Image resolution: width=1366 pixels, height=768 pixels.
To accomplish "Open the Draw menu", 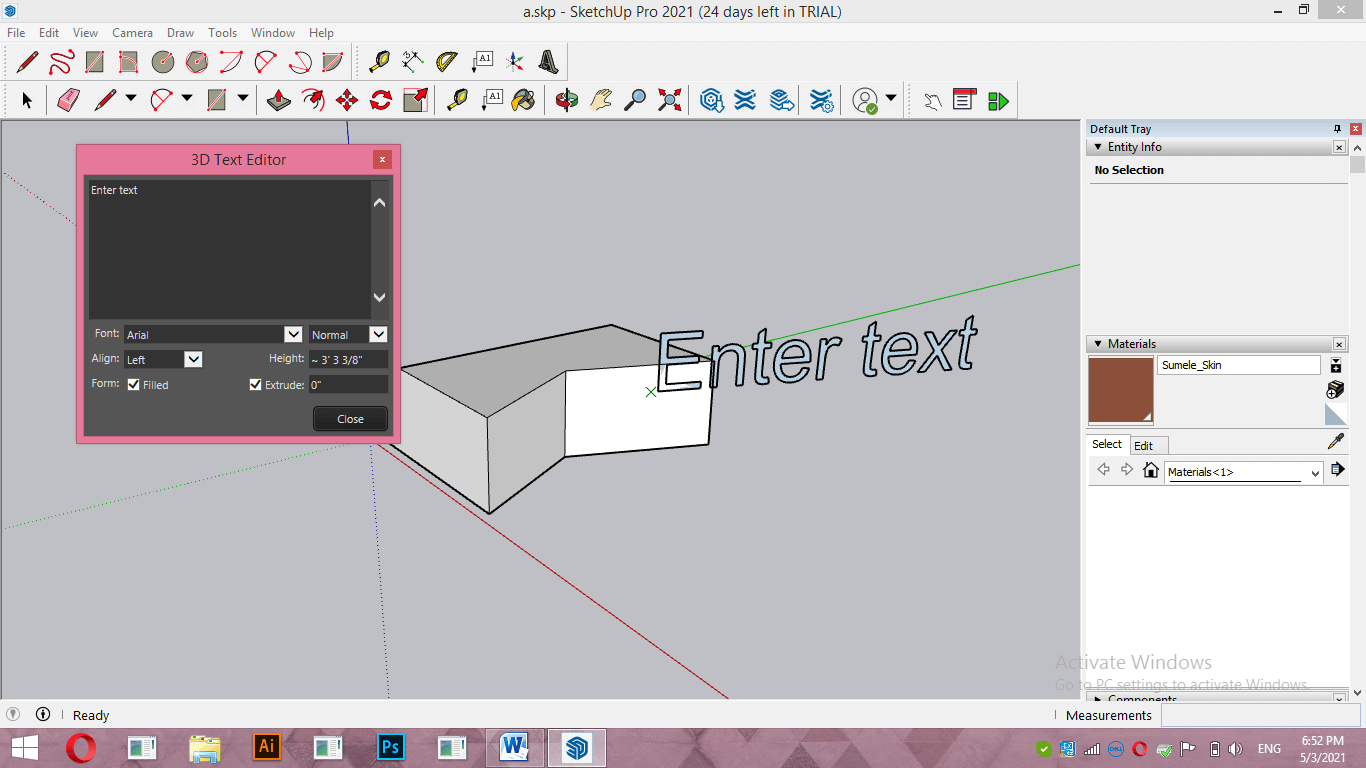I will [x=180, y=33].
